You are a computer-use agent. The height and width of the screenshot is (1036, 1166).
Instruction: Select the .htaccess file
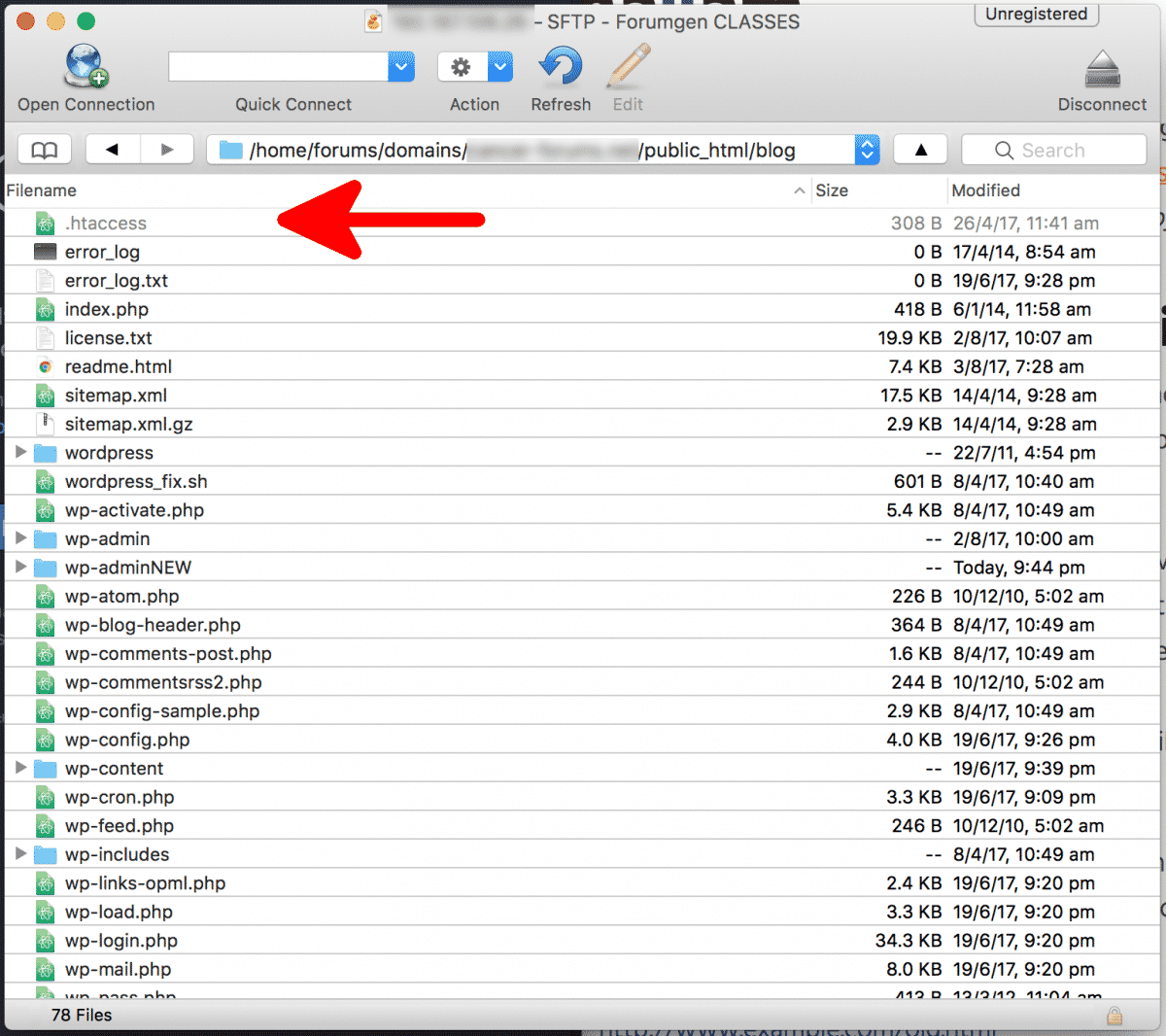tap(106, 224)
